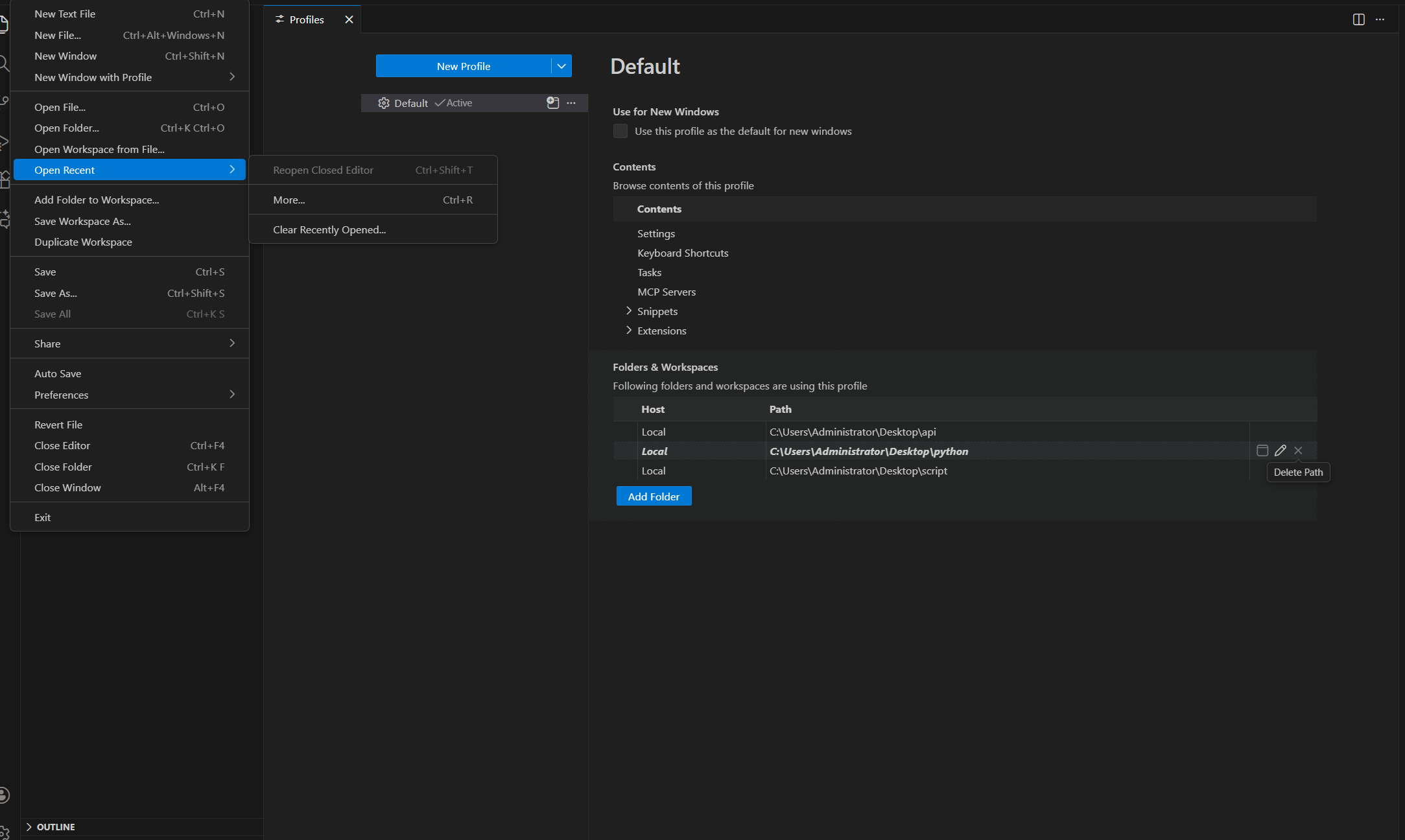Select Clear Recently Opened menu entry
This screenshot has width=1405, height=840.
tap(329, 229)
